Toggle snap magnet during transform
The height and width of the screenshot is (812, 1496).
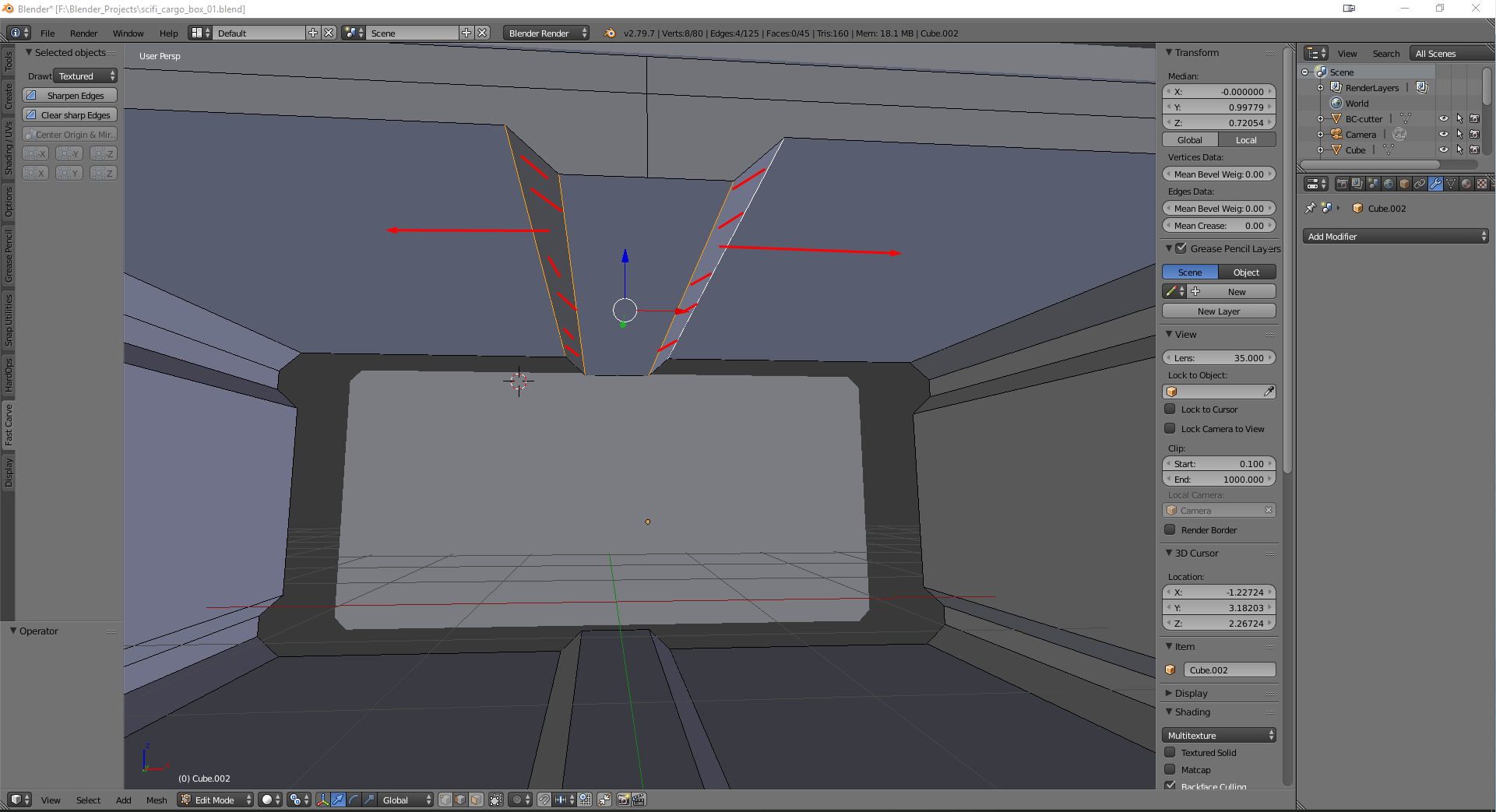point(544,800)
